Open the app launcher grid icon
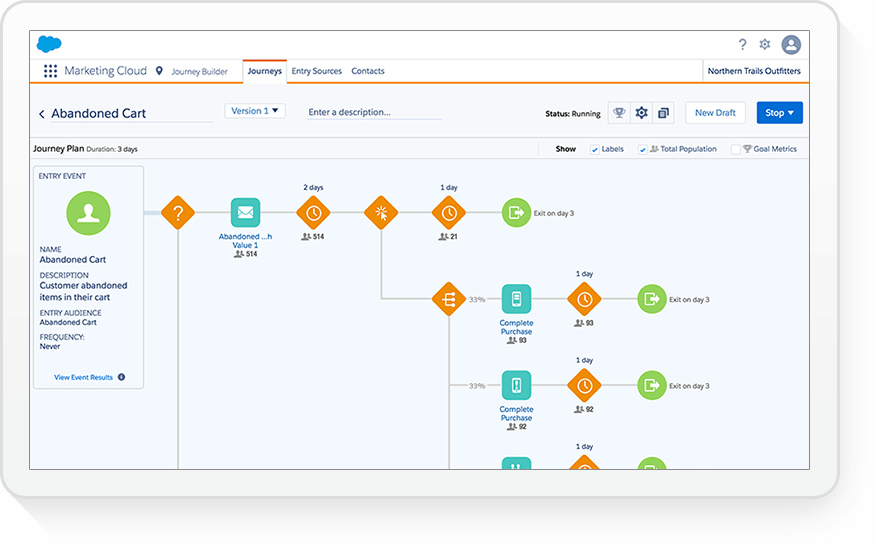Image resolution: width=876 pixels, height=547 pixels. click(50, 71)
